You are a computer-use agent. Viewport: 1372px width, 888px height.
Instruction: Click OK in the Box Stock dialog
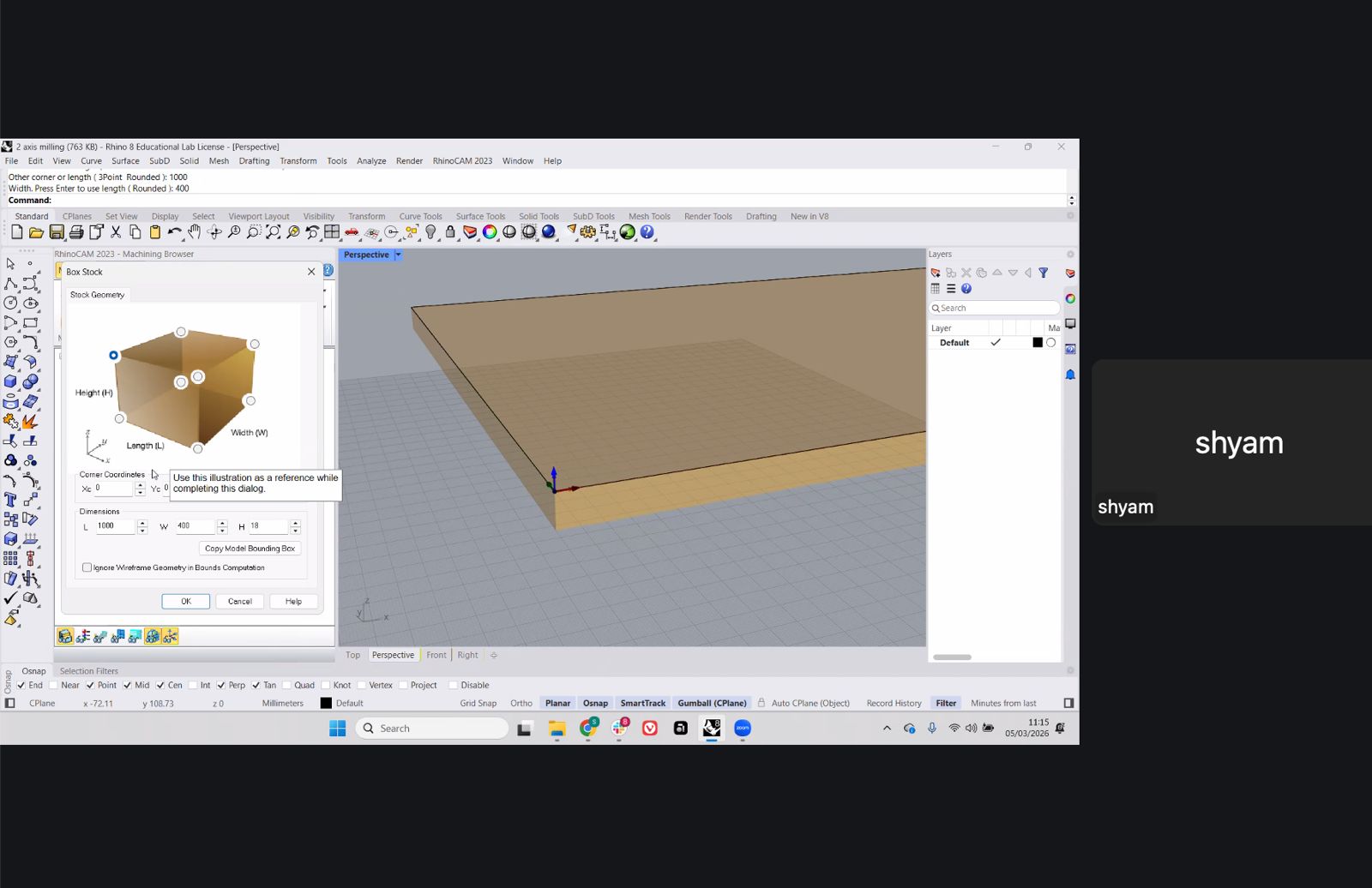(186, 602)
